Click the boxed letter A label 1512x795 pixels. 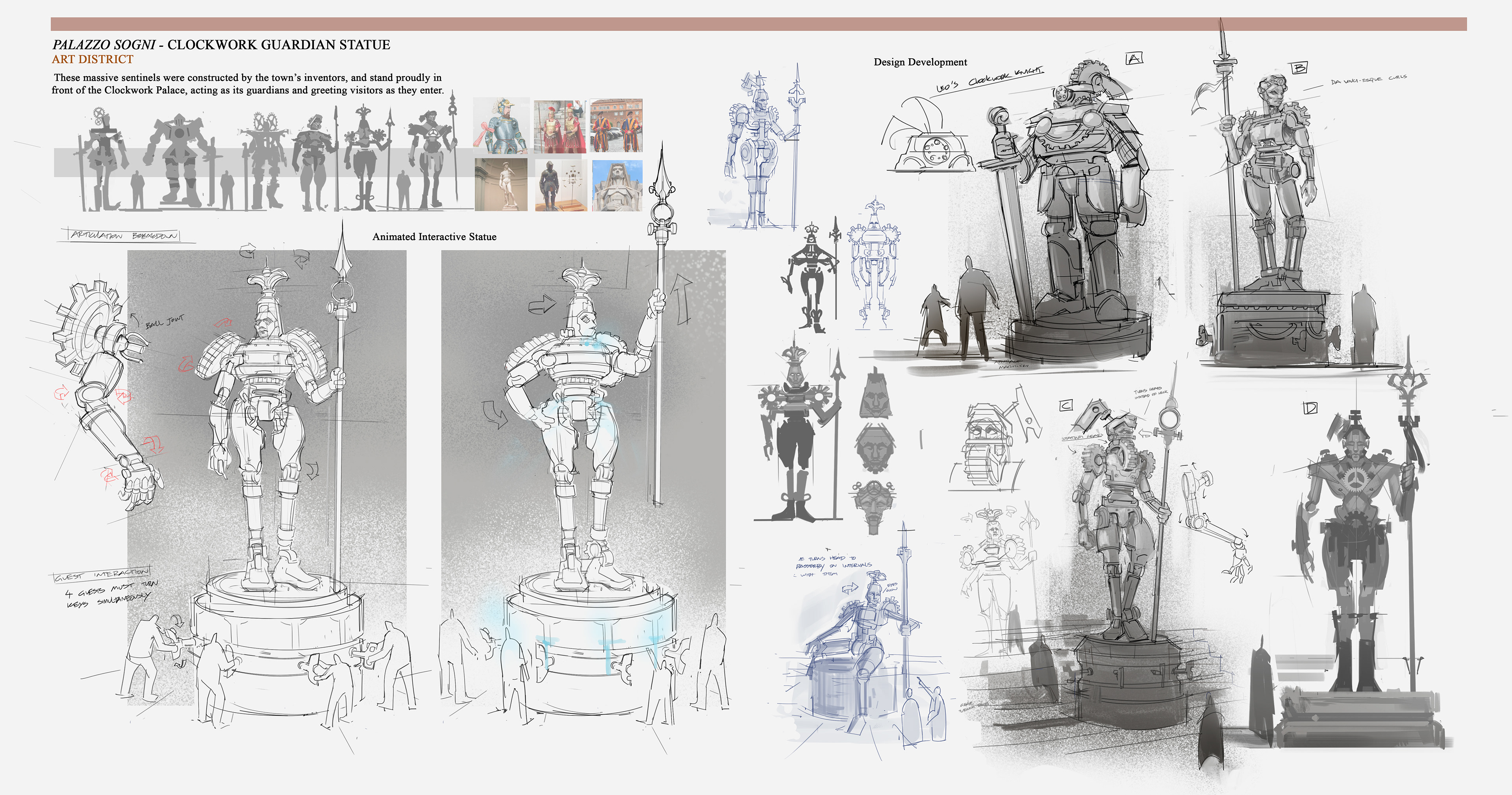(1134, 58)
